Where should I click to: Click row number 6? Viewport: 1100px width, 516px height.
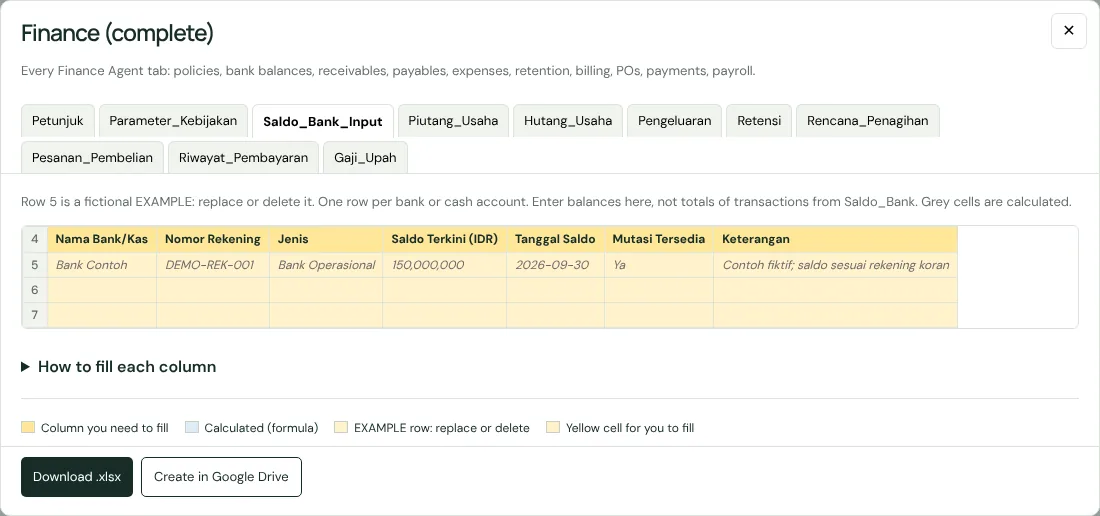pyautogui.click(x=34, y=290)
